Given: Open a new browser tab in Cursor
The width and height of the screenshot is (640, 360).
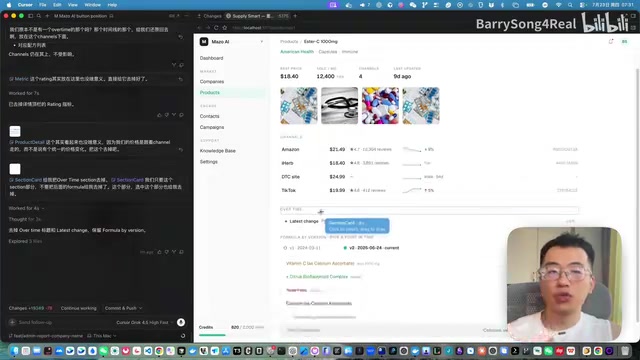Looking at the screenshot, I should 295,16.
